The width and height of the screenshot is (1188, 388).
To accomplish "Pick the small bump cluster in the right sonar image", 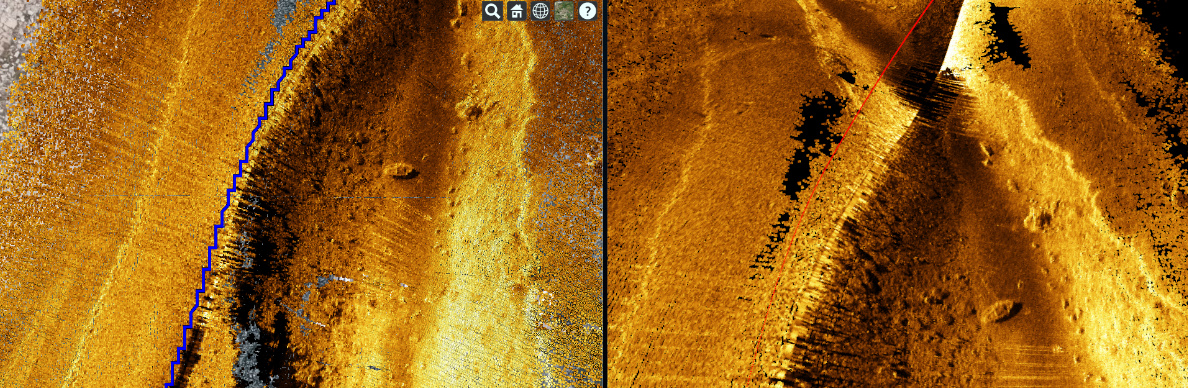I will (1038, 221).
